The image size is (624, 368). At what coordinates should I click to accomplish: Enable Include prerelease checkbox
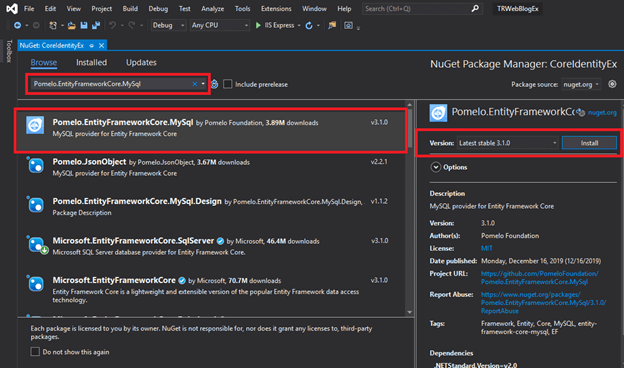pos(228,84)
